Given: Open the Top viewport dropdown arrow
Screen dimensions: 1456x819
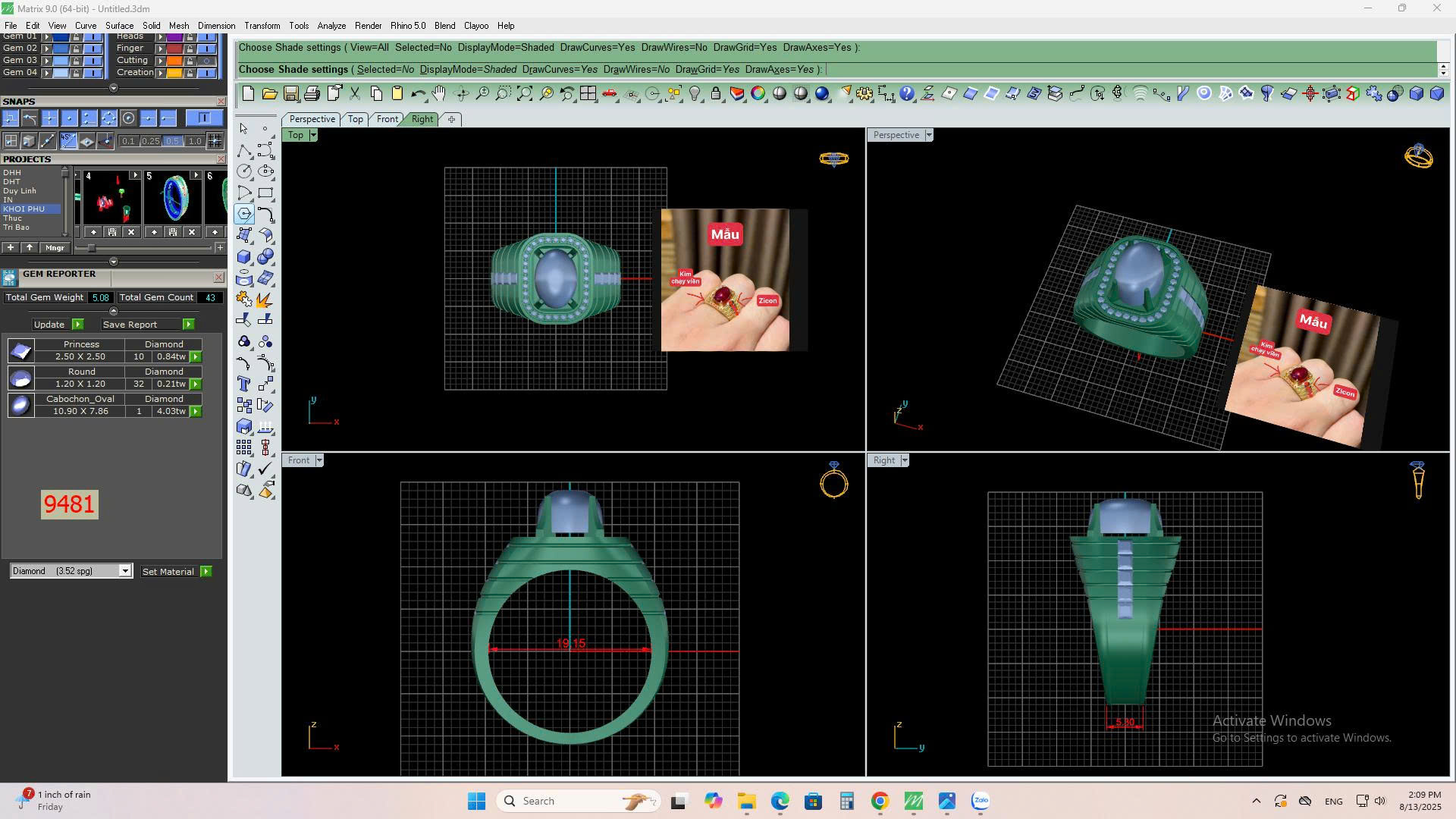Looking at the screenshot, I should tap(313, 135).
